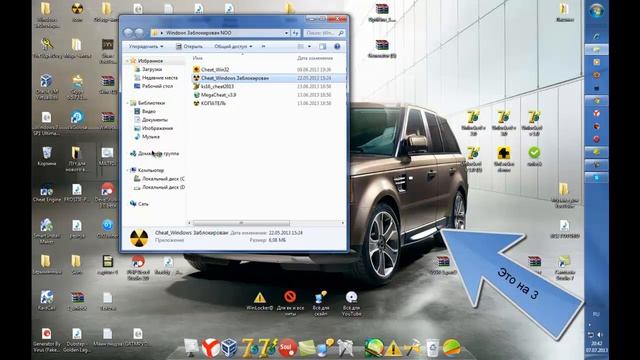Collapse the Библиотеки tree node arrow
The image size is (640, 360).
[x=127, y=103]
